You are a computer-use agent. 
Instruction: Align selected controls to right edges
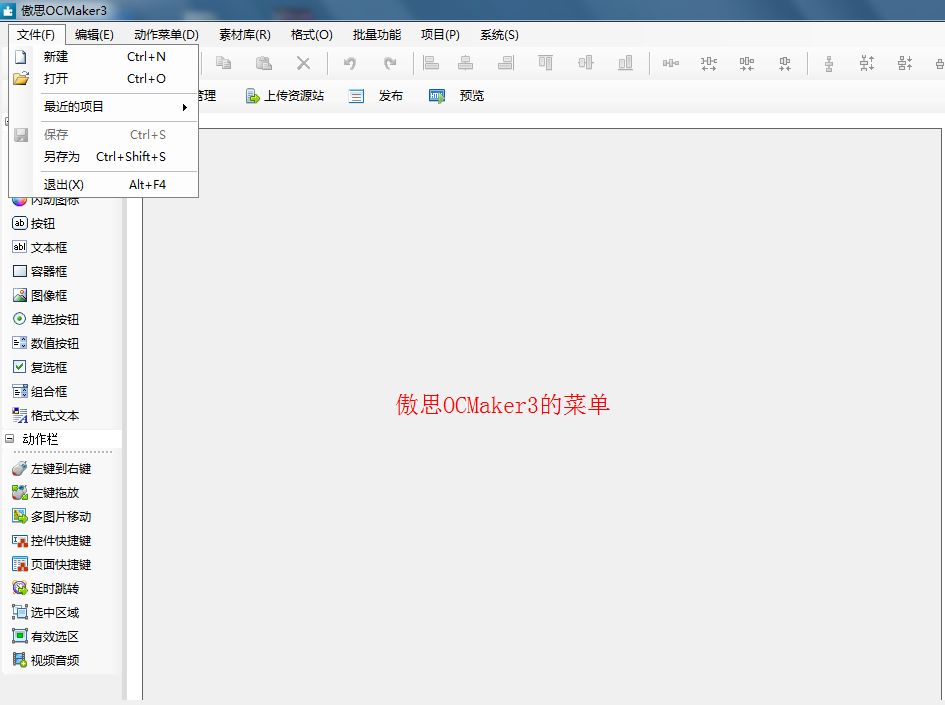(x=506, y=63)
